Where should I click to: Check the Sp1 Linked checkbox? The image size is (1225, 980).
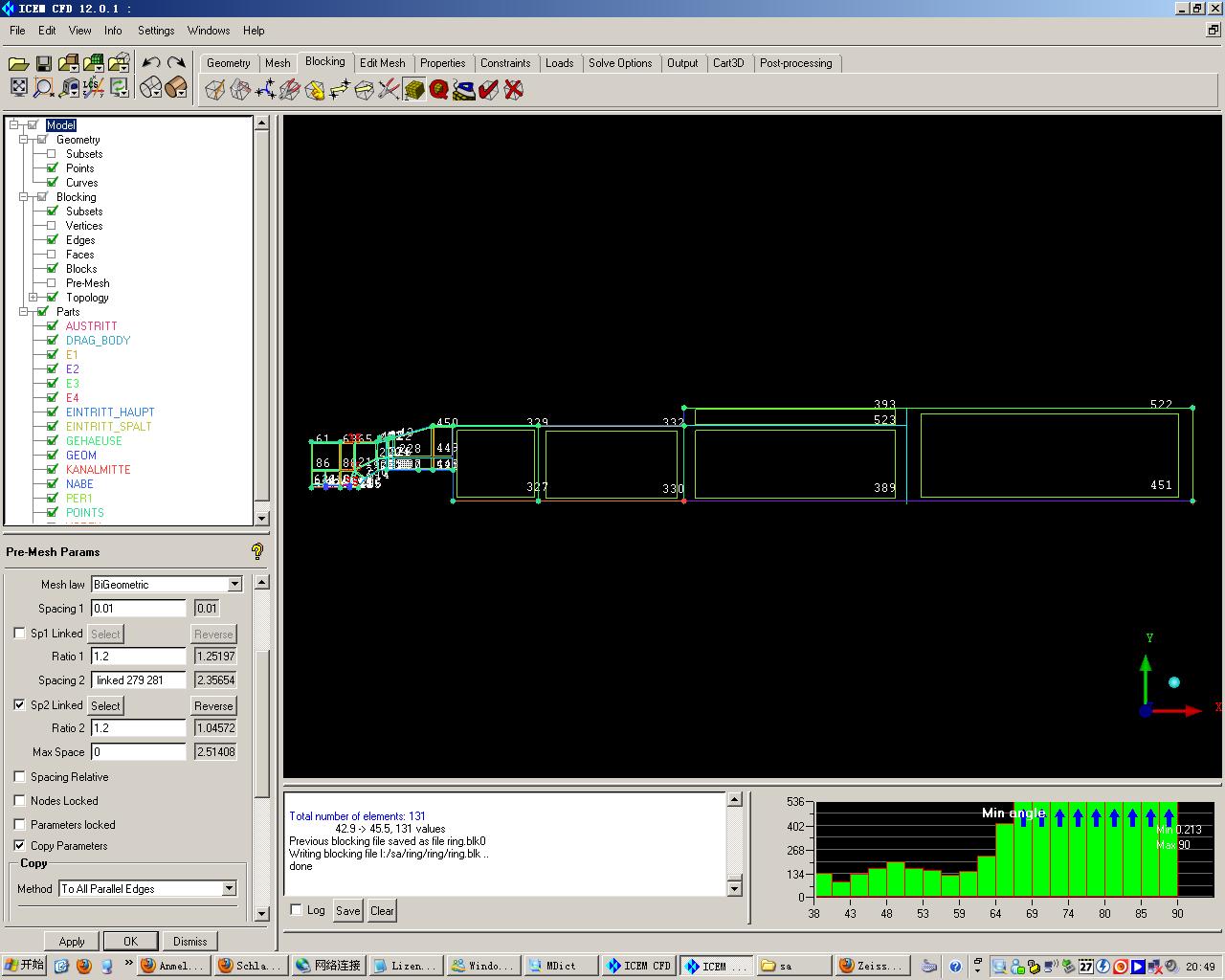19,633
